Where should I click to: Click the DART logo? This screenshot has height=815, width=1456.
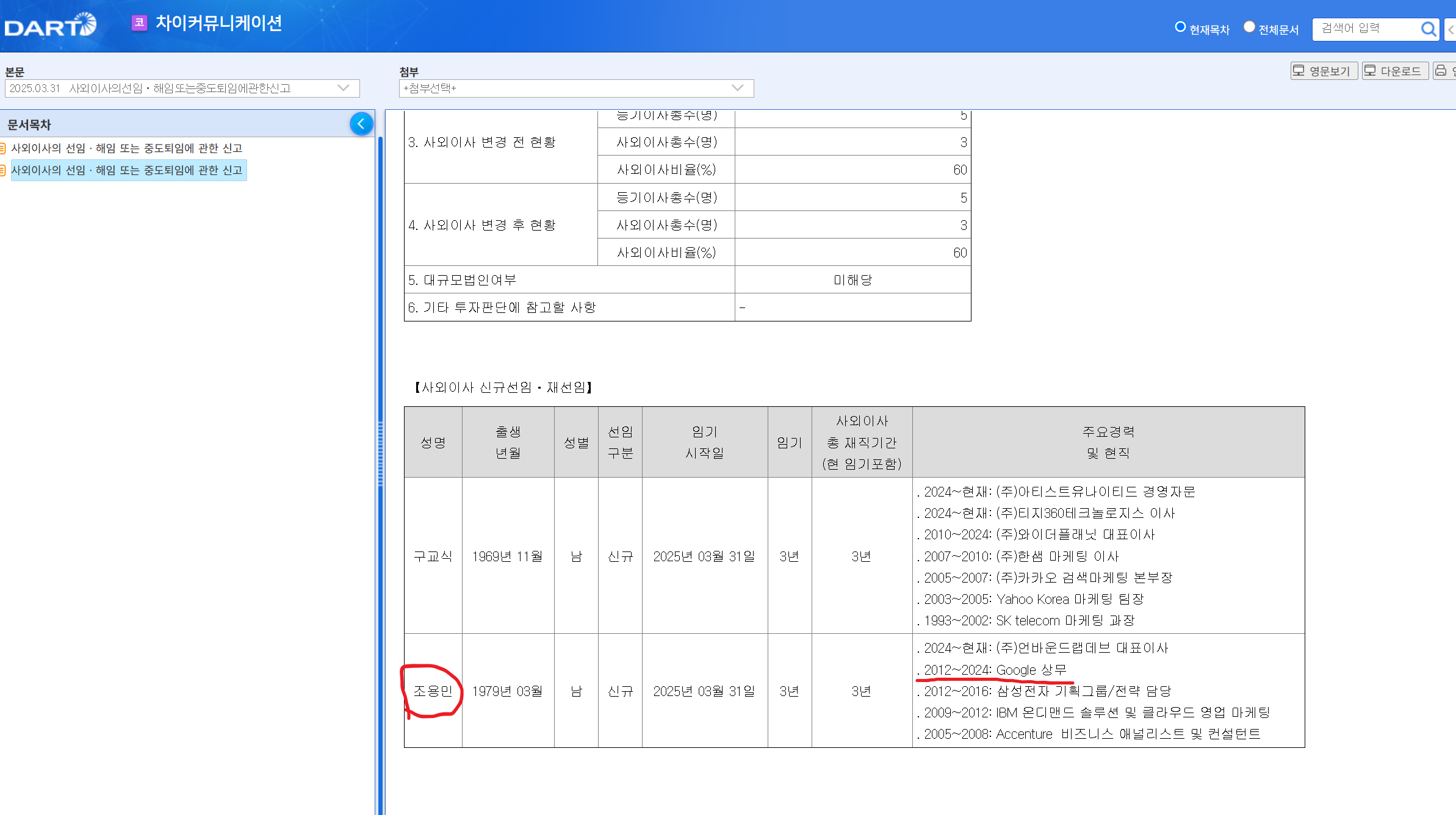pyautogui.click(x=50, y=25)
